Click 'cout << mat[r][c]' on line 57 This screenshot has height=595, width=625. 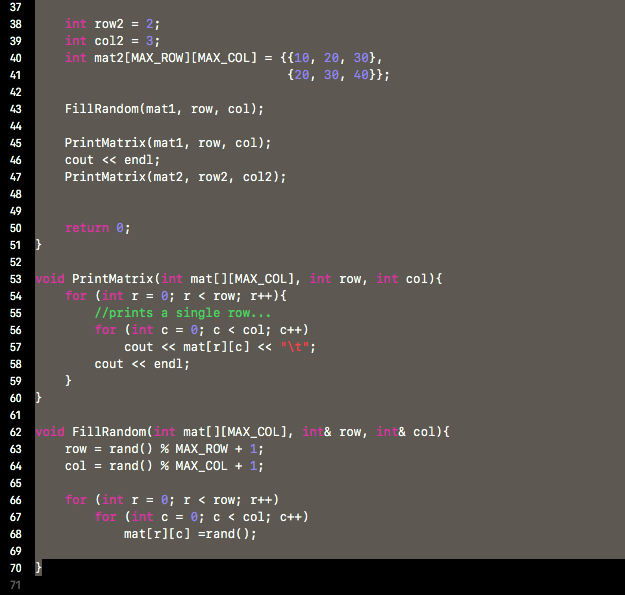point(187,347)
